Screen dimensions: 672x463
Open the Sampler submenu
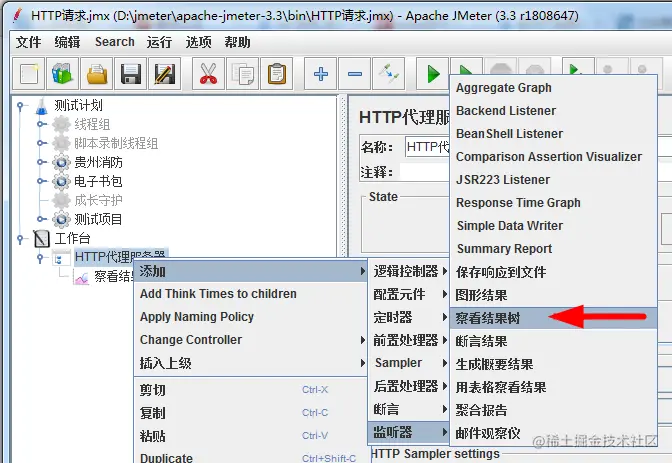point(409,363)
